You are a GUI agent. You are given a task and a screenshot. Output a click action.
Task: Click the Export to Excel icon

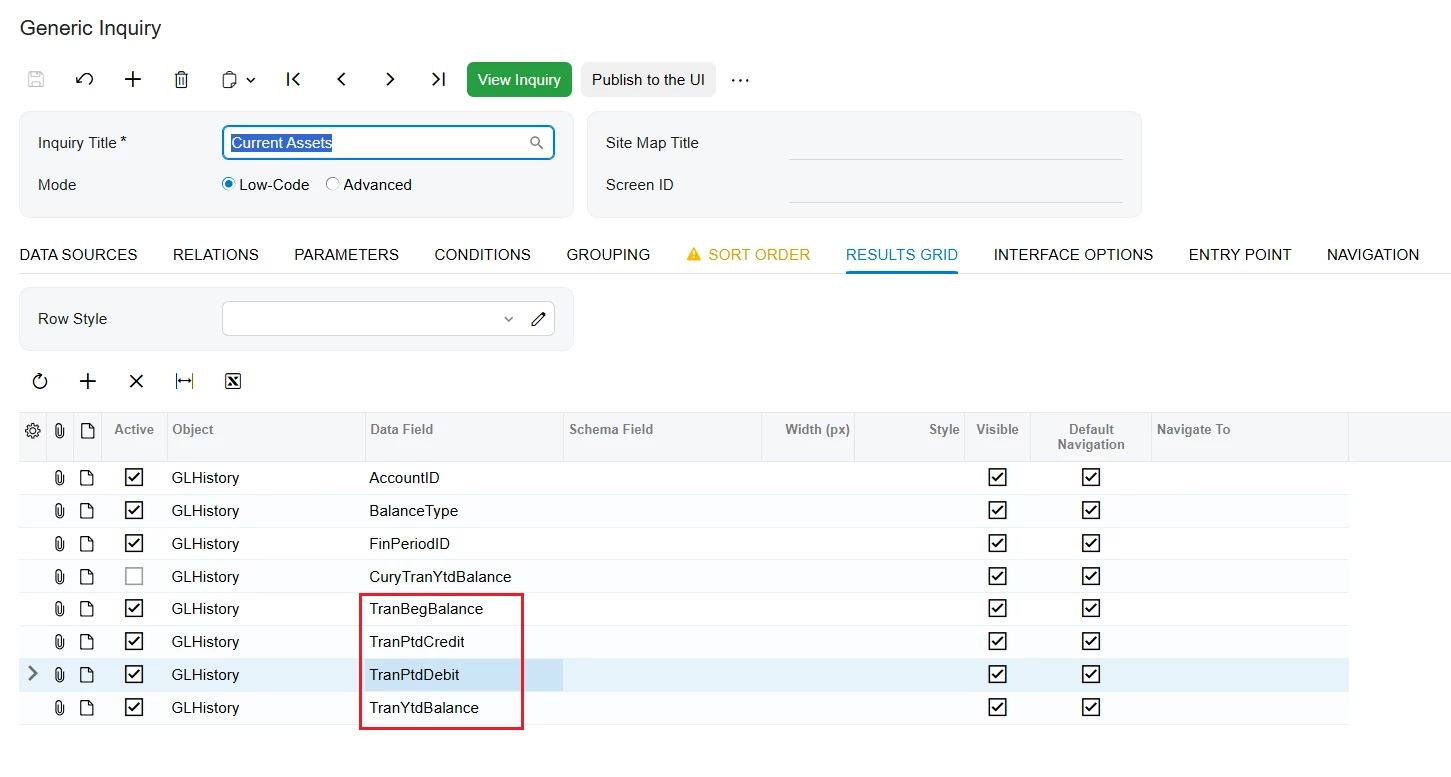233,381
